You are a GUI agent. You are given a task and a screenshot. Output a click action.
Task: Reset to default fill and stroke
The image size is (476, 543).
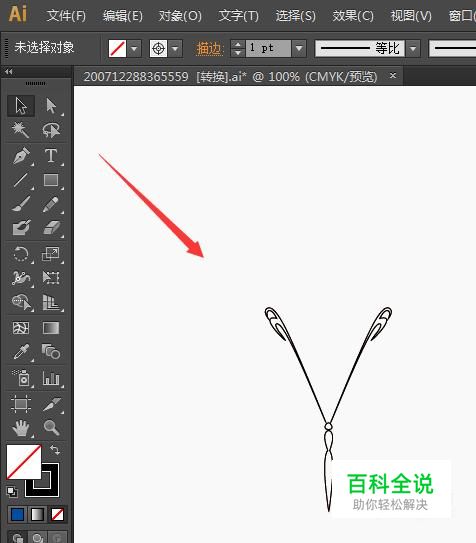[12, 491]
